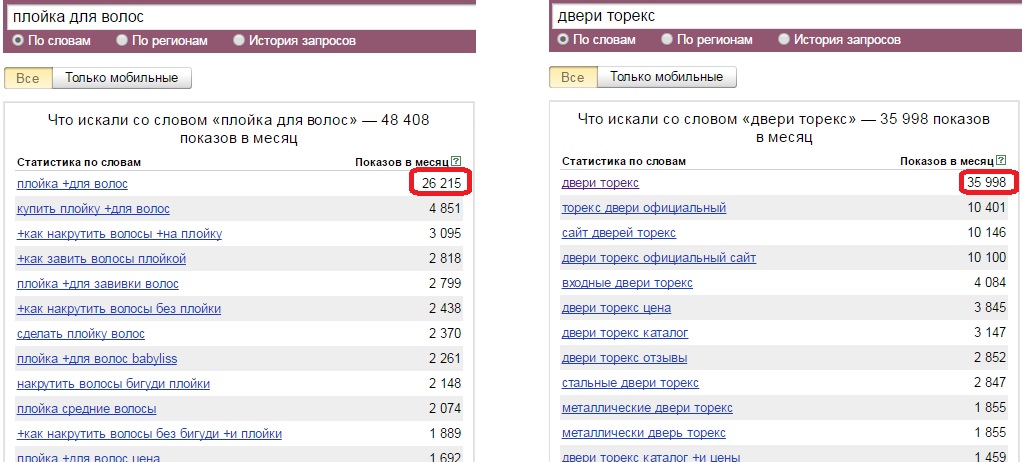This screenshot has height=462, width=1023.
Task: Open 'двери торекс' link showing 35 998
Action: pos(600,183)
